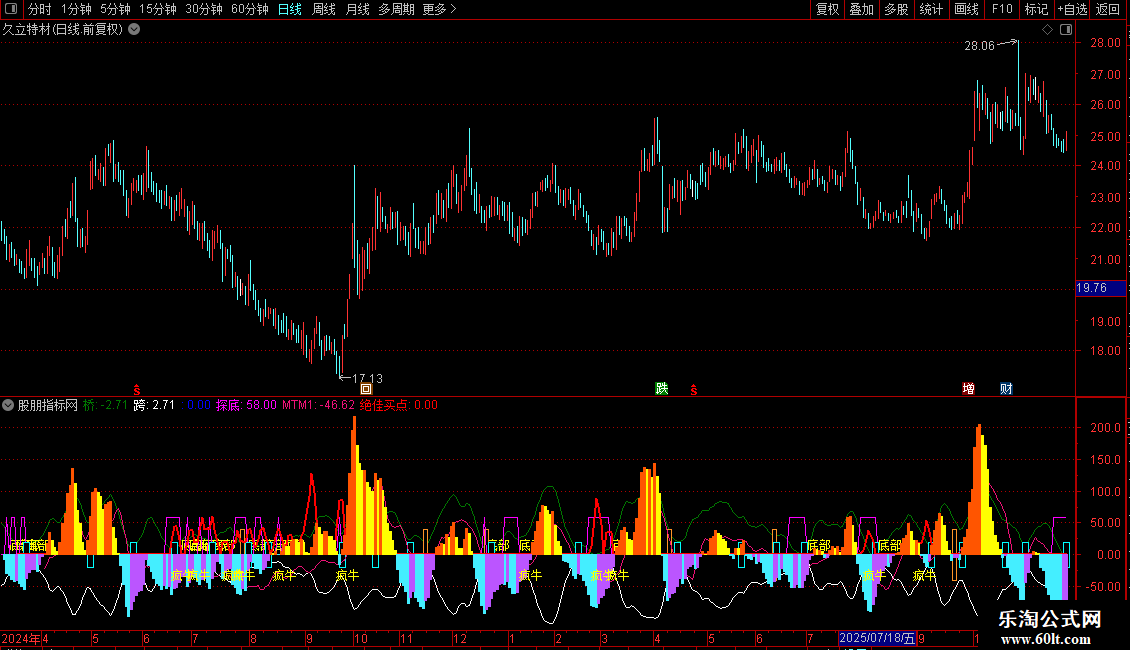Open the 多周期 multi-period view
1130x650 pixels.
point(396,9)
